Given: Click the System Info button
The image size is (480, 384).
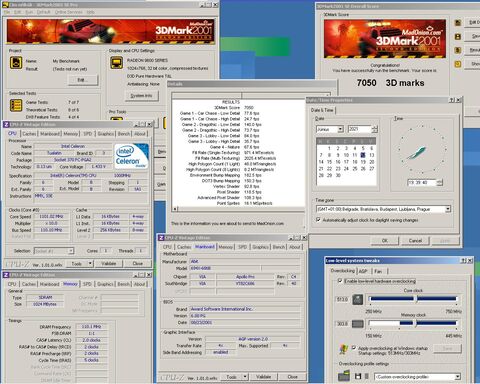Looking at the screenshot, I should point(141,96).
